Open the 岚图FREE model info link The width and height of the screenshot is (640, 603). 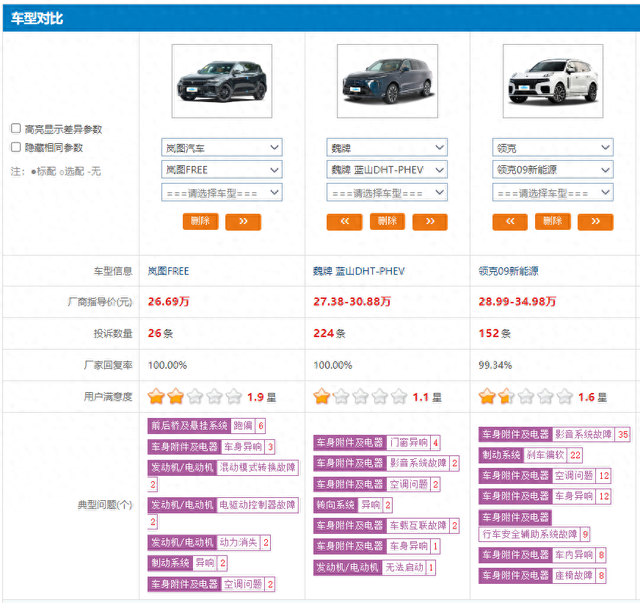pos(168,271)
